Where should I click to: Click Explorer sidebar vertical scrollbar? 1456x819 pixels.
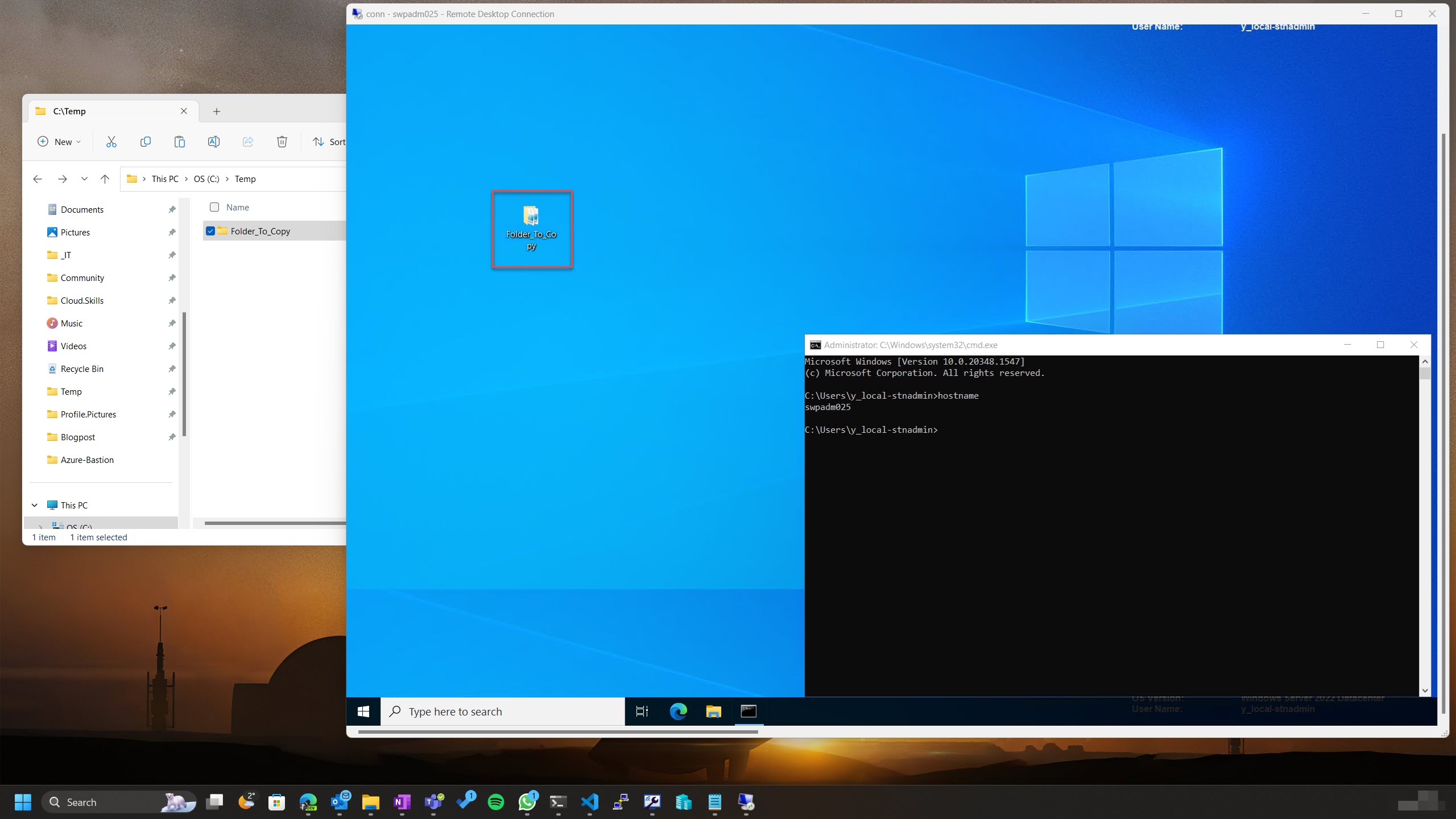(x=184, y=374)
